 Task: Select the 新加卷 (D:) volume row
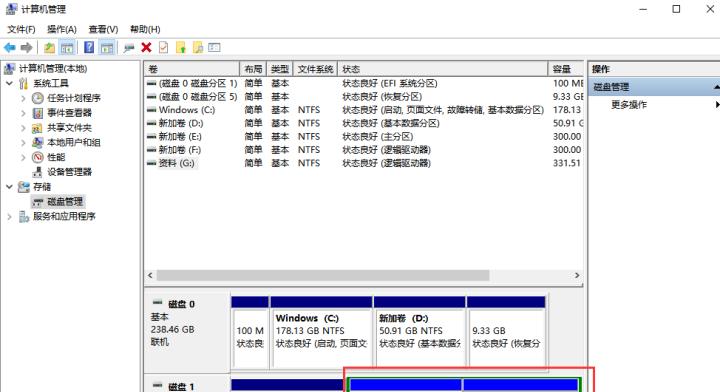tap(364, 123)
